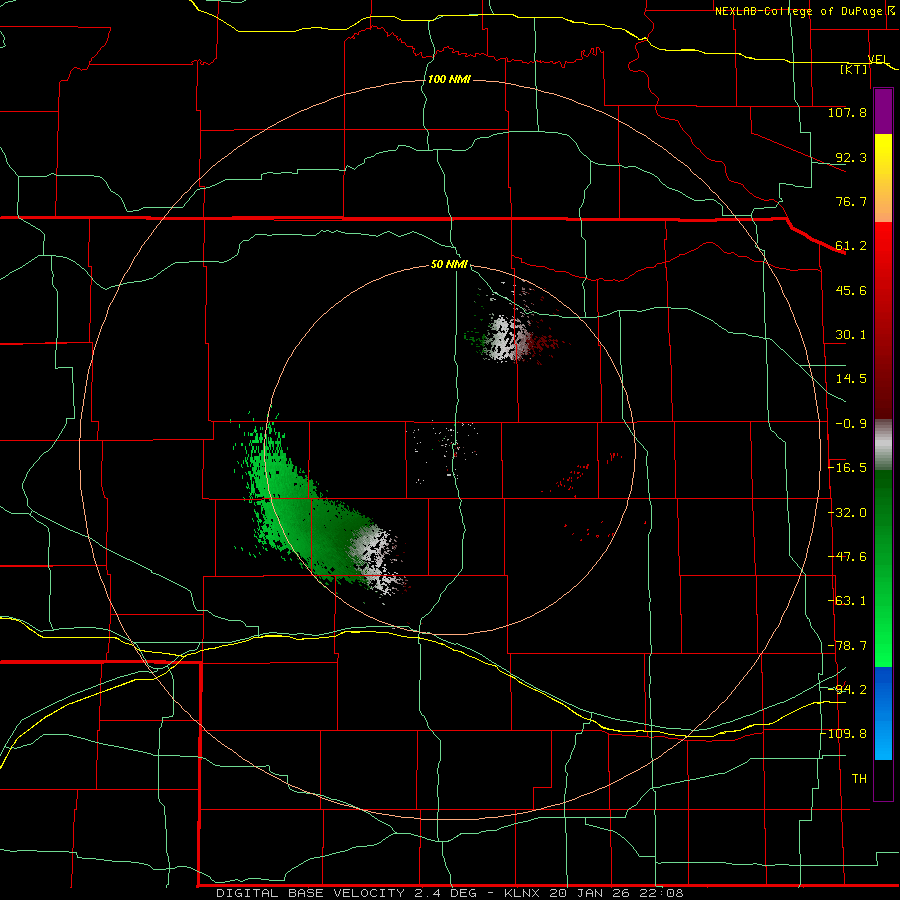Click the -16.5 velocity scale value
The image size is (900, 900).
click(x=847, y=468)
